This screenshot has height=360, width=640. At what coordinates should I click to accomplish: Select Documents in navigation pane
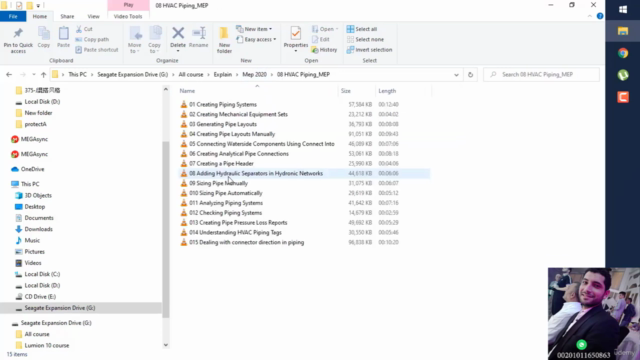[x=39, y=218]
